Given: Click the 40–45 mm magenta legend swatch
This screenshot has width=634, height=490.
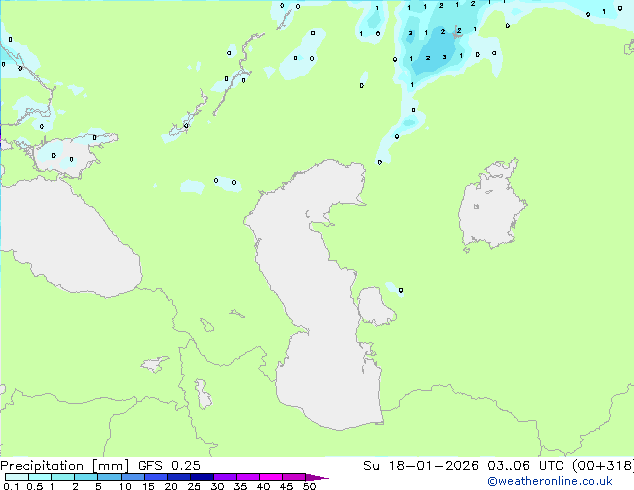Looking at the screenshot, I should tap(271, 477).
